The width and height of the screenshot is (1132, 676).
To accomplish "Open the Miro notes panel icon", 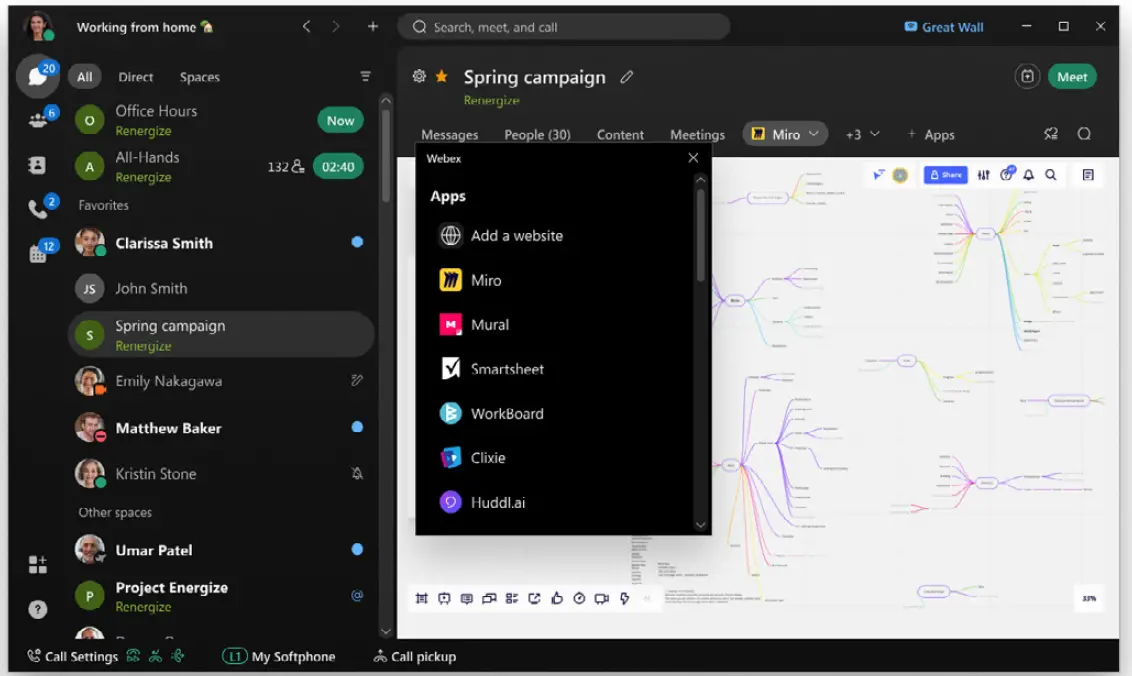I will tap(1088, 175).
